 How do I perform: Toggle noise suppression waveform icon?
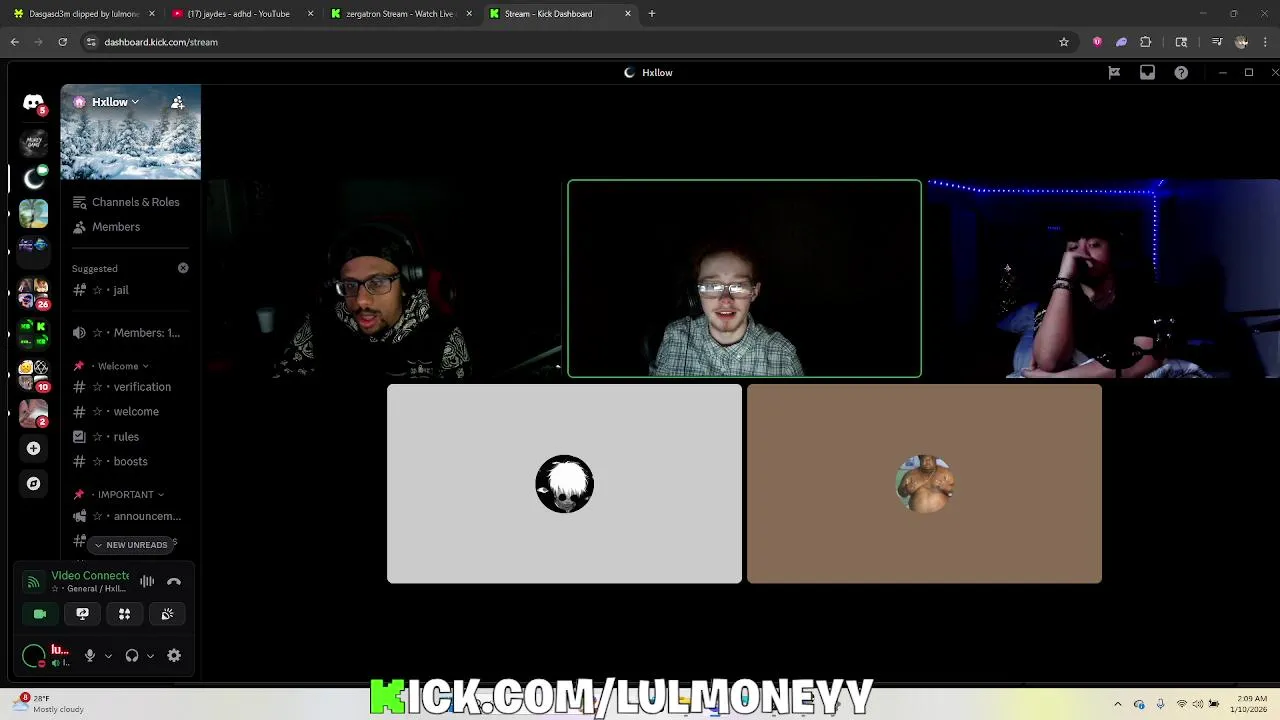point(147,581)
